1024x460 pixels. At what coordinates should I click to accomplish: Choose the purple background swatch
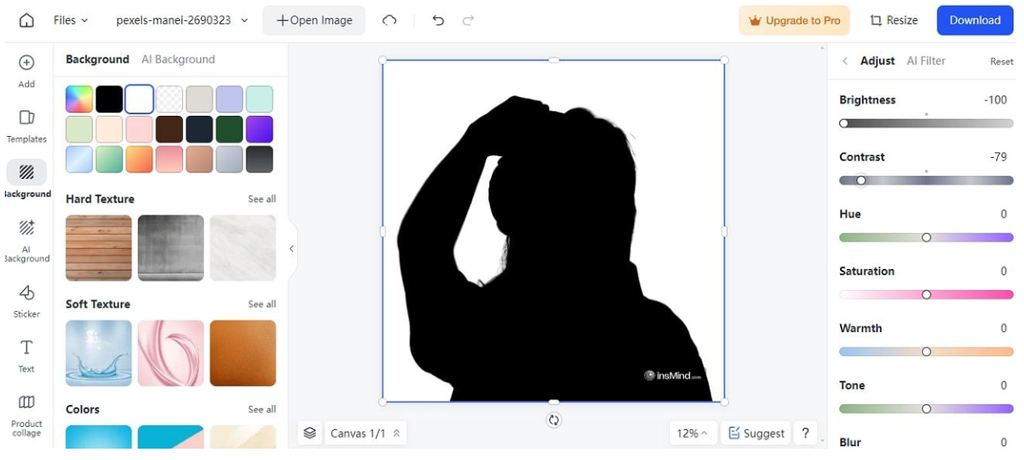pyautogui.click(x=259, y=129)
